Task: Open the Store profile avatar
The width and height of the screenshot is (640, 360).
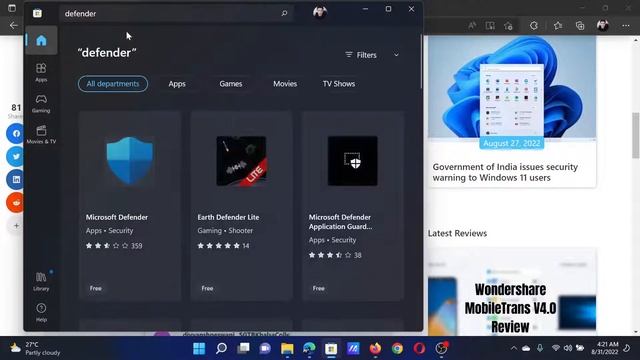Action: pos(320,13)
